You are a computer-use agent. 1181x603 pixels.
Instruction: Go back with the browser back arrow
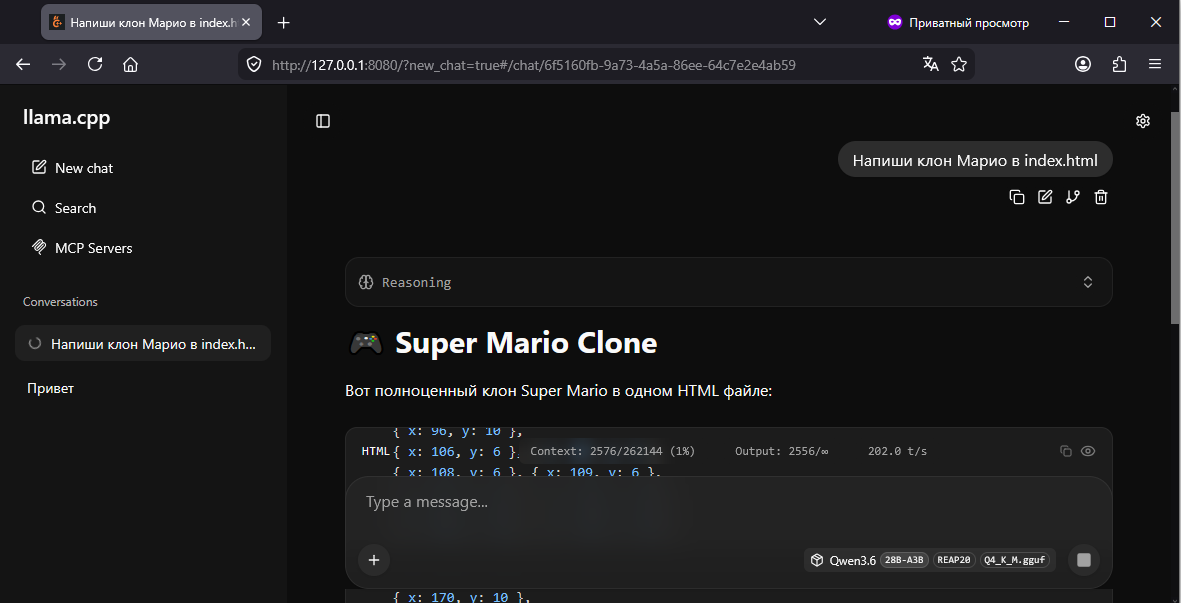tap(23, 65)
